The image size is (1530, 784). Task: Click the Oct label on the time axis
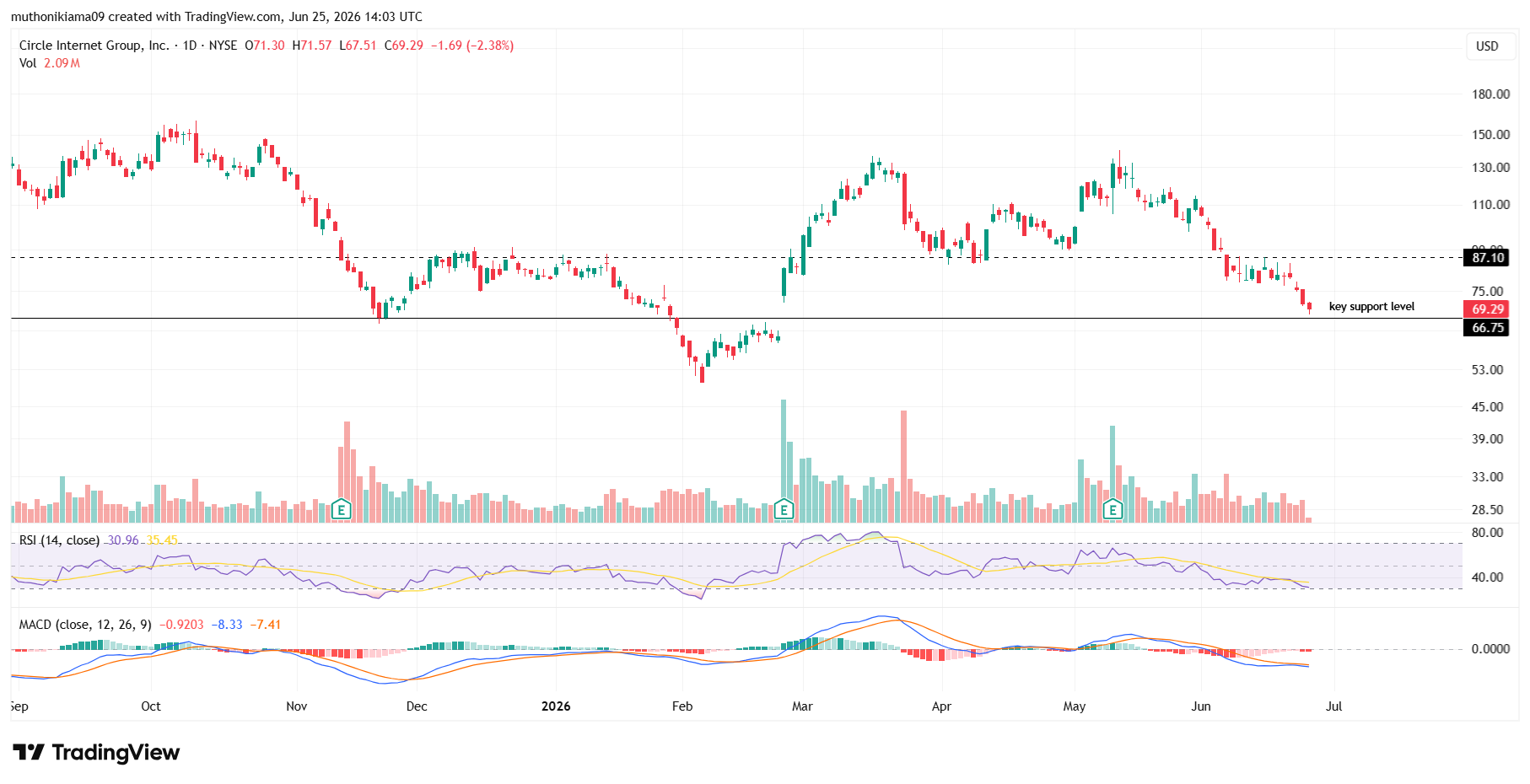(151, 706)
